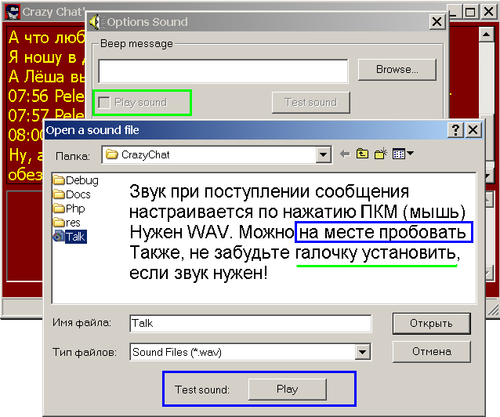500x417 pixels.
Task: Expand the CrazyChat folder dropdown
Action: point(323,155)
